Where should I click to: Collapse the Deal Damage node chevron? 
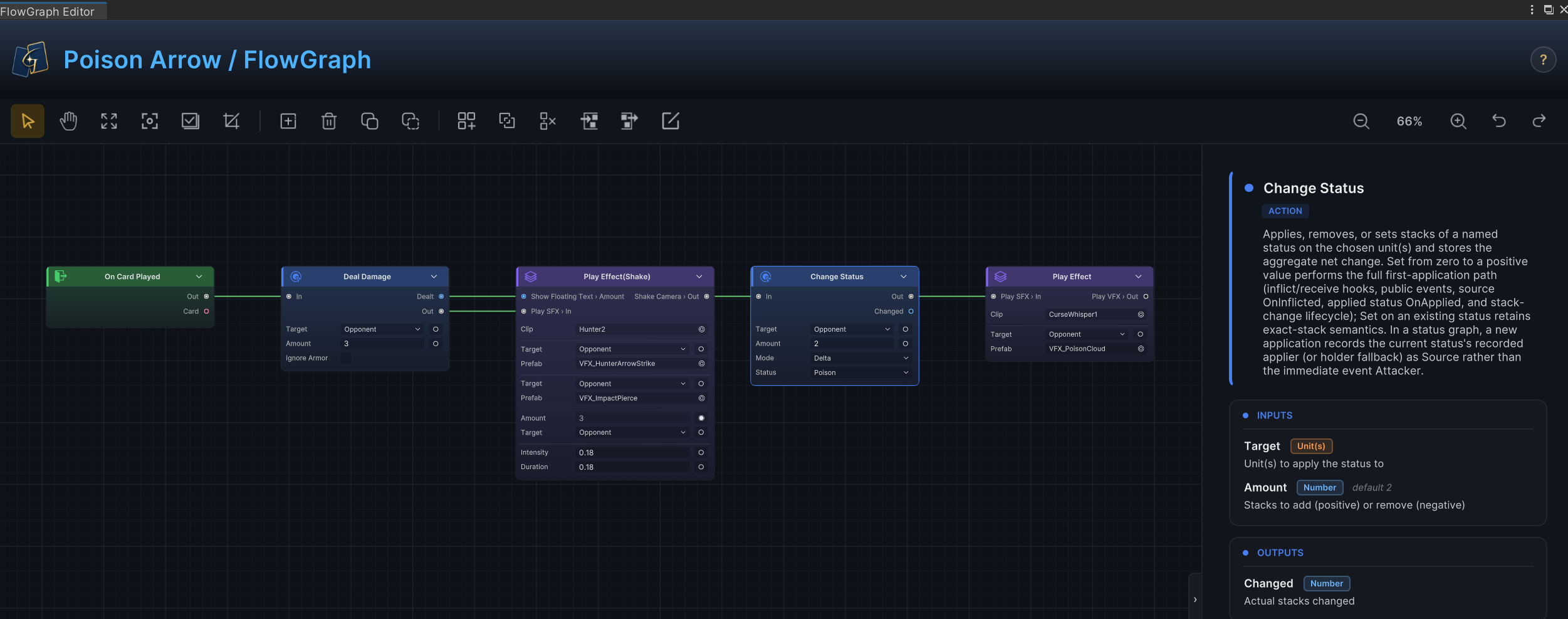point(434,277)
